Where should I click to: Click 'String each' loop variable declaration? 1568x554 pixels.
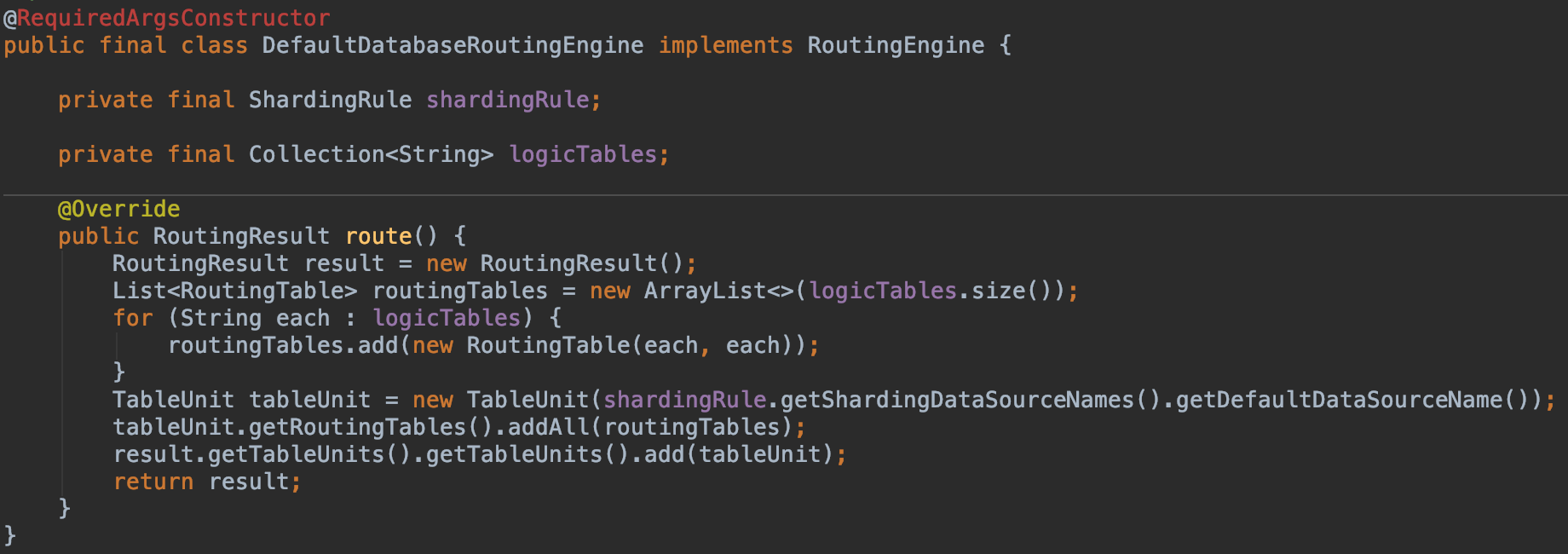point(255,318)
